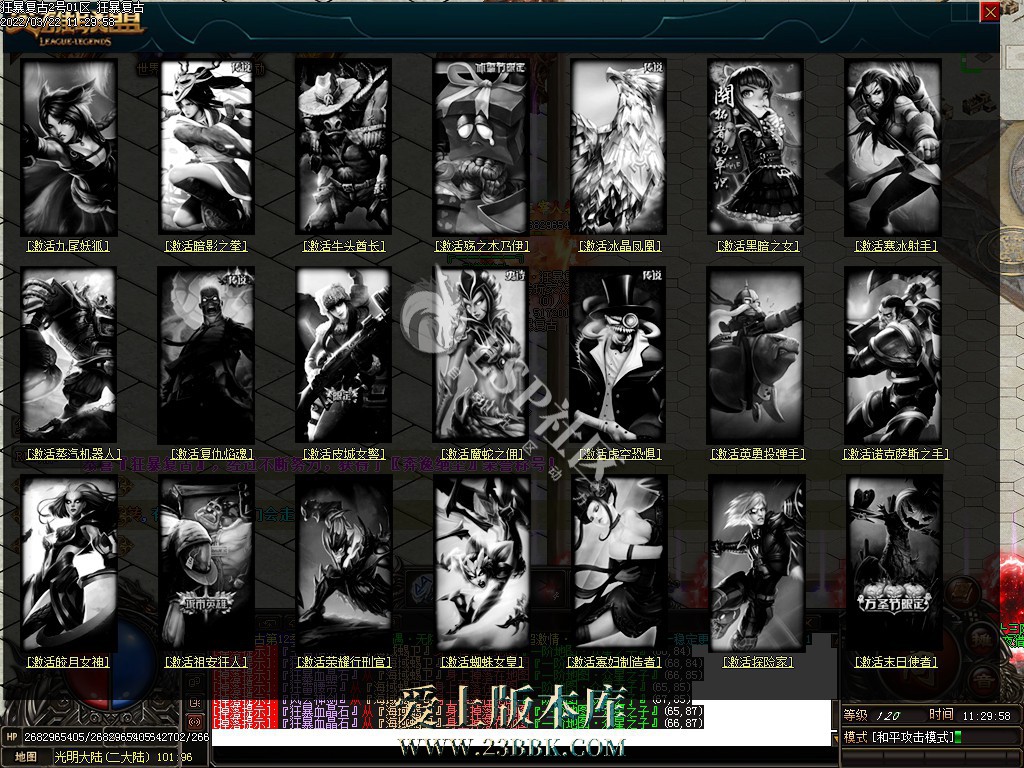Activate 探险家 via its link

[x=758, y=662]
